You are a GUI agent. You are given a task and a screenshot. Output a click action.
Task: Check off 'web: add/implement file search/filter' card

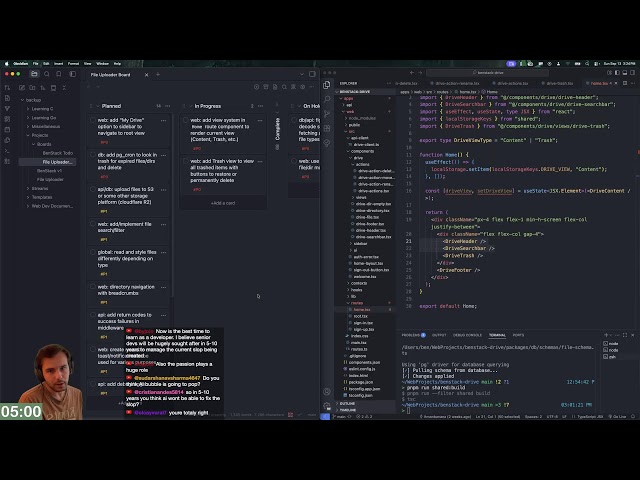pos(93,224)
